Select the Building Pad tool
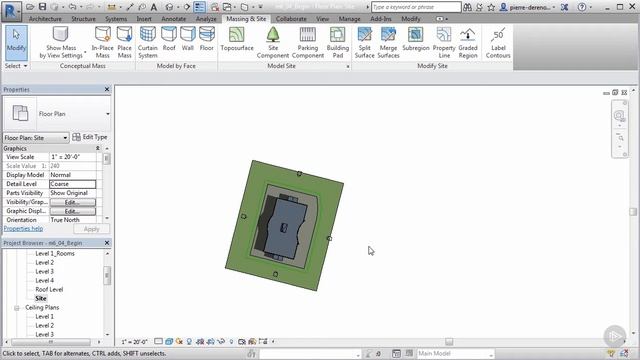640x360 pixels. [x=338, y=43]
